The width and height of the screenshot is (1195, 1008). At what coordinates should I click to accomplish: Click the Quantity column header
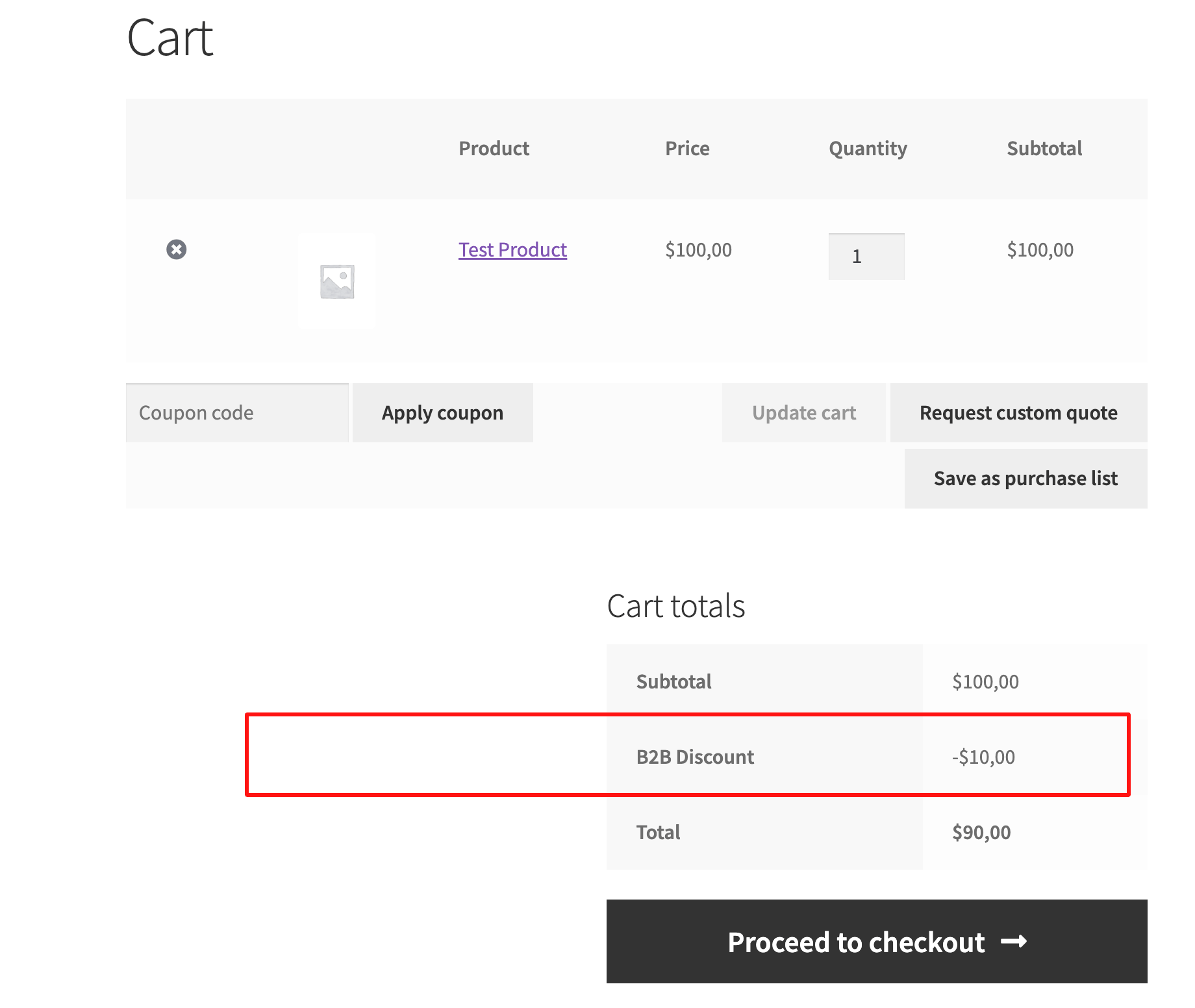868,149
